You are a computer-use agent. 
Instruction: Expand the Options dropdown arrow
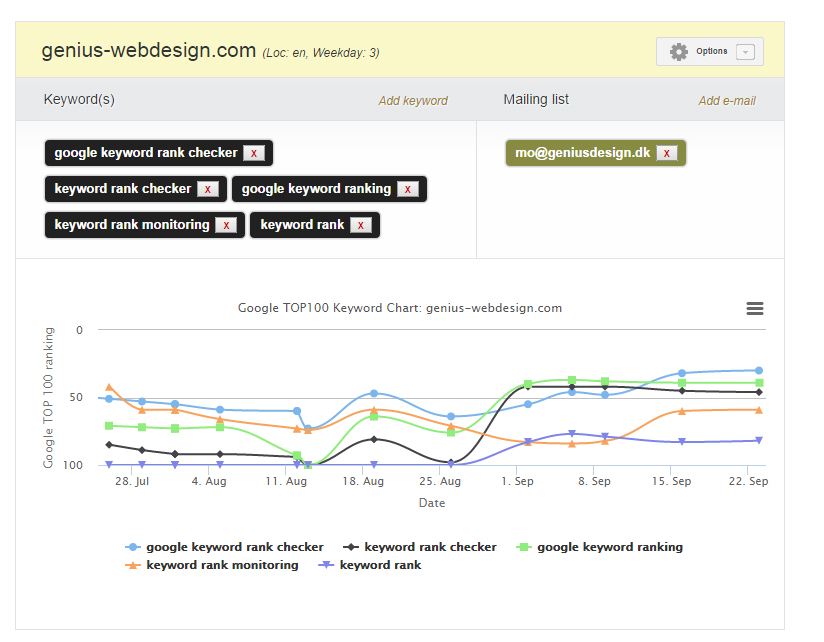pos(744,52)
